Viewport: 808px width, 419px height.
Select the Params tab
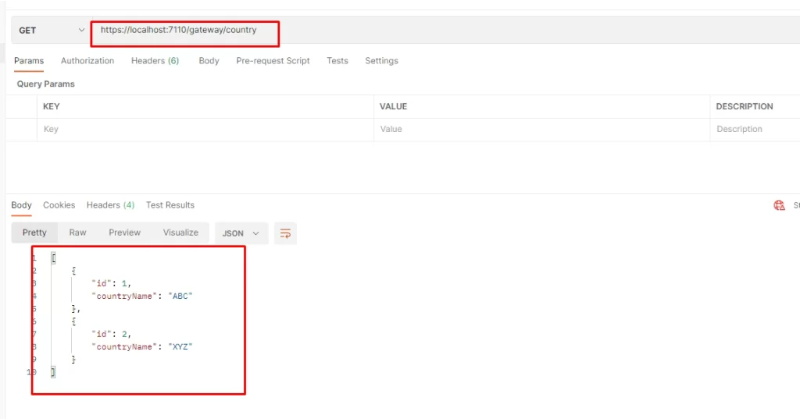click(x=28, y=61)
